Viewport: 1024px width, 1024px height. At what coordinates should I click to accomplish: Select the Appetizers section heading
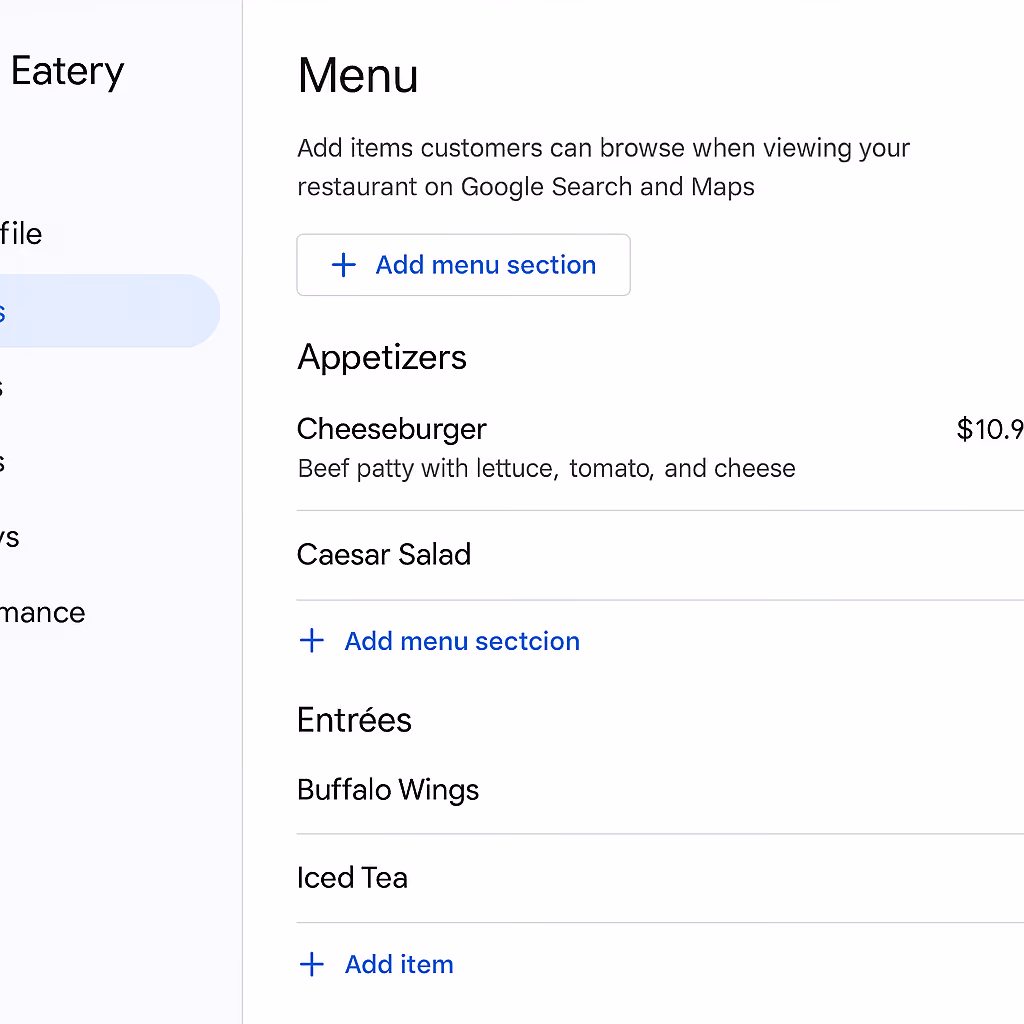[382, 358]
